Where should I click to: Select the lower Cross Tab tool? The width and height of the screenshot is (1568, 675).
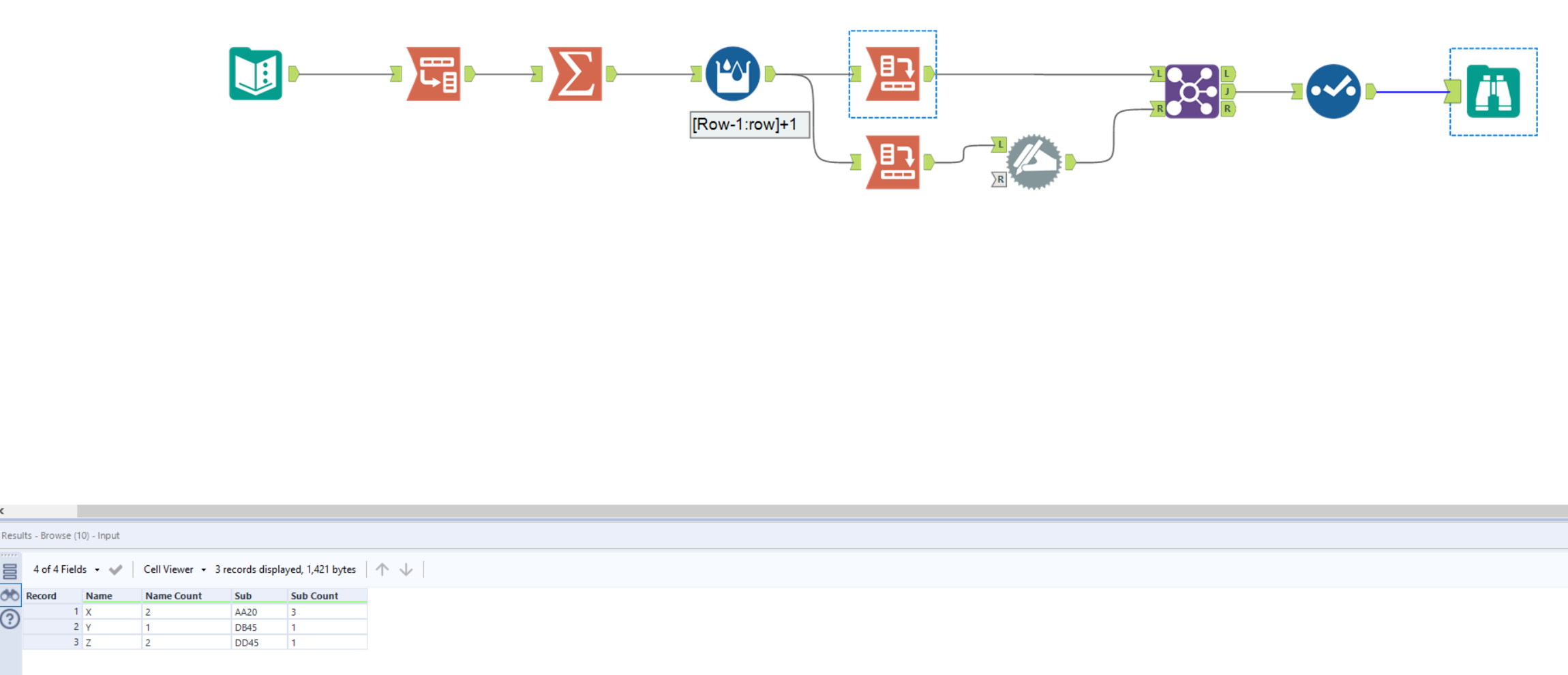pyautogui.click(x=893, y=162)
